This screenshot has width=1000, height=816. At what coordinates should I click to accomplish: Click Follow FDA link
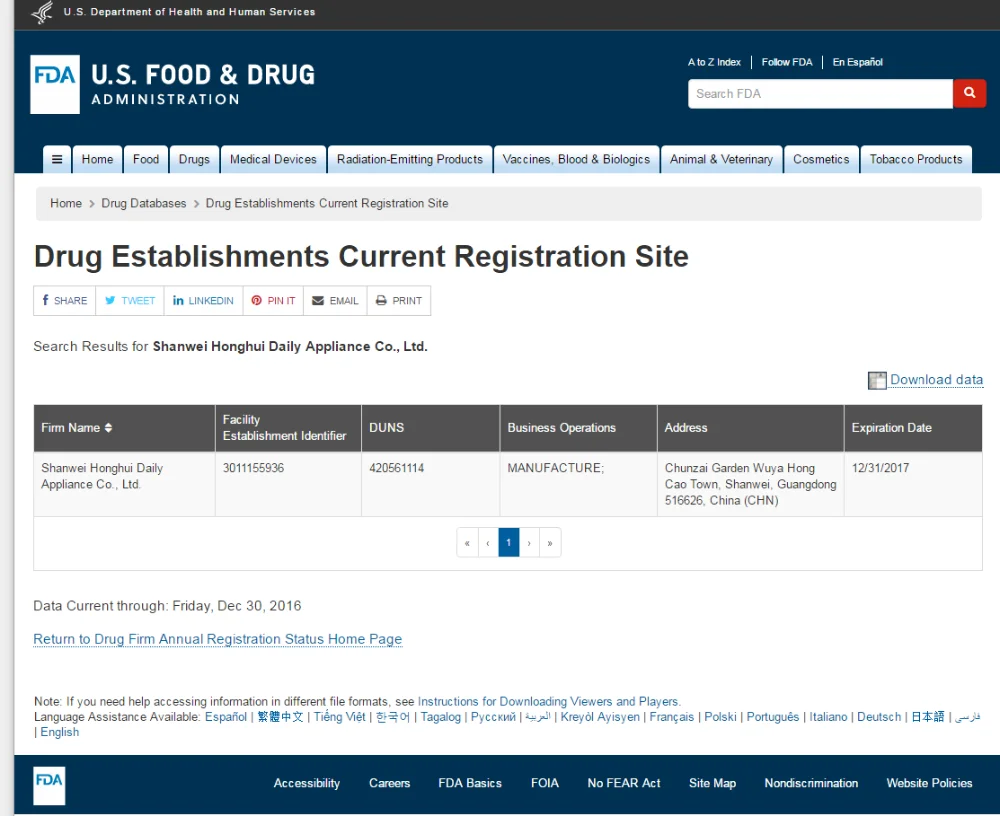[x=787, y=62]
